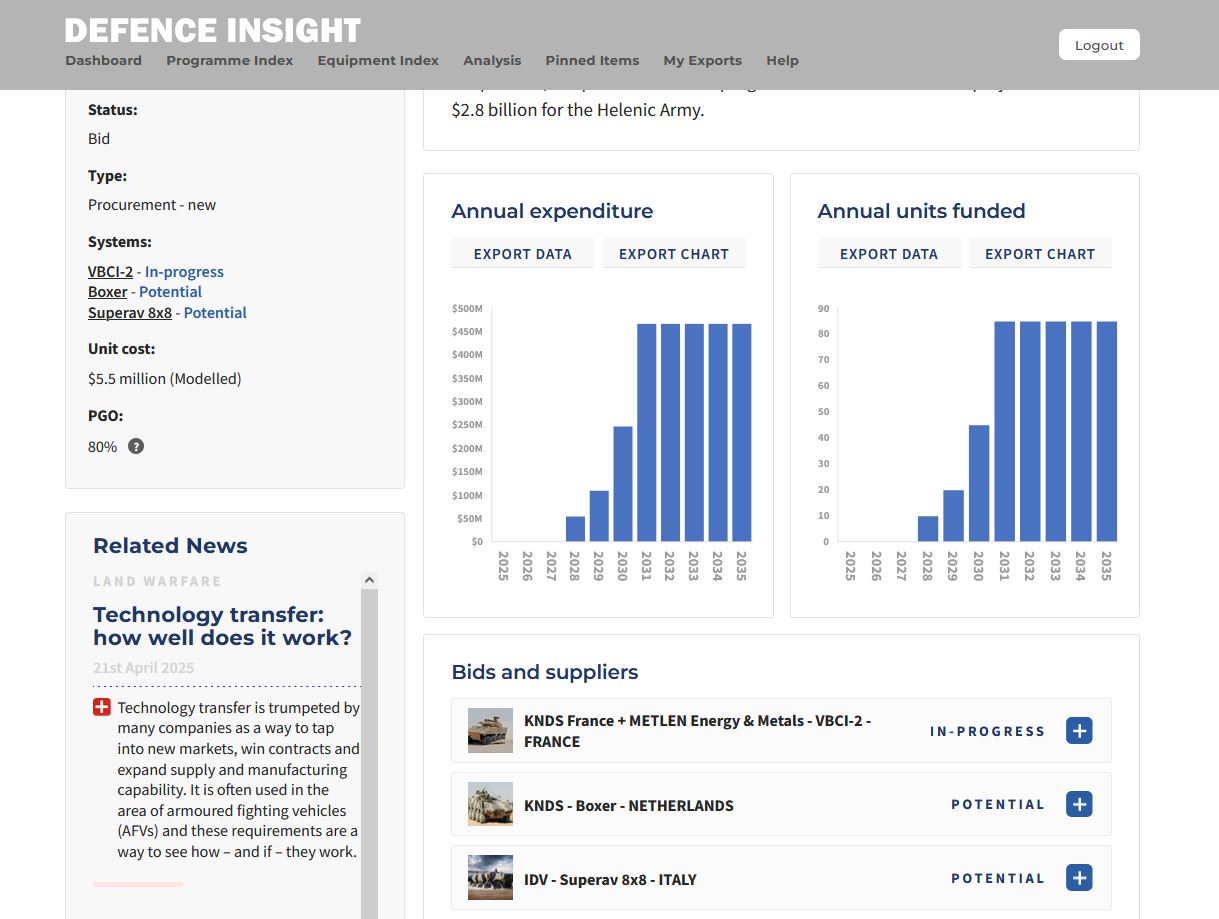Open the Boxer system link

click(107, 292)
